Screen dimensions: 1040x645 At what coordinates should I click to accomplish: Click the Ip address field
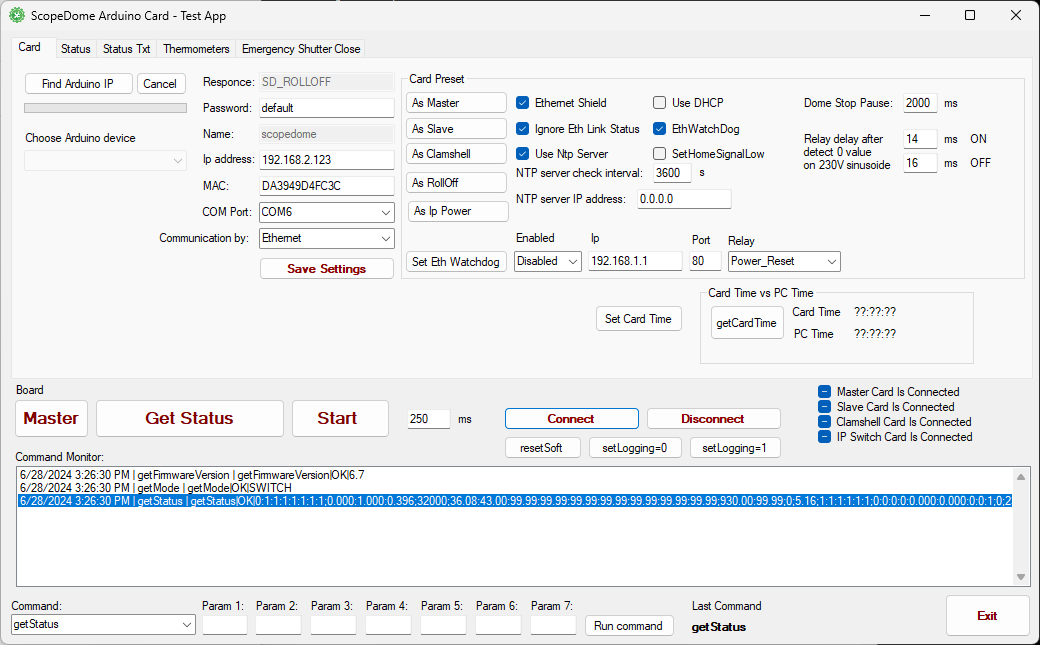(x=326, y=160)
